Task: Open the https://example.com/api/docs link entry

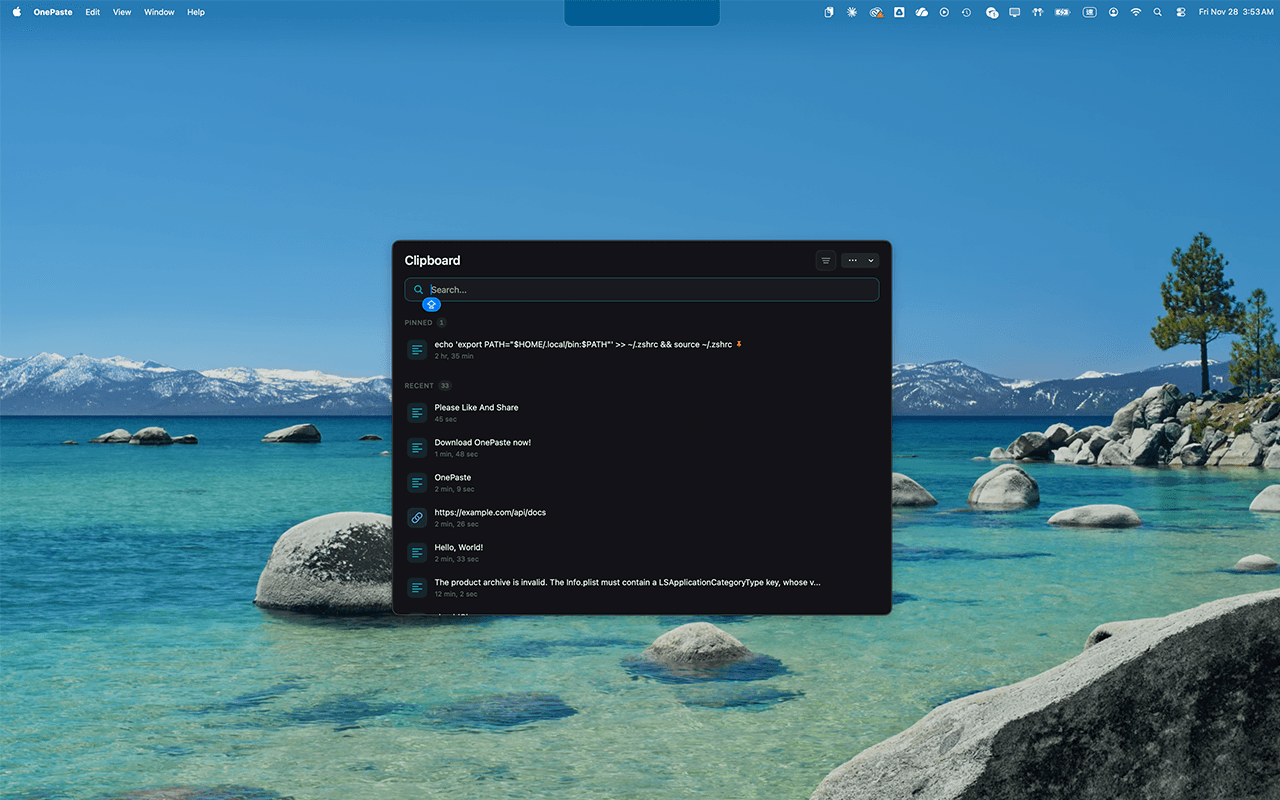Action: pos(600,517)
